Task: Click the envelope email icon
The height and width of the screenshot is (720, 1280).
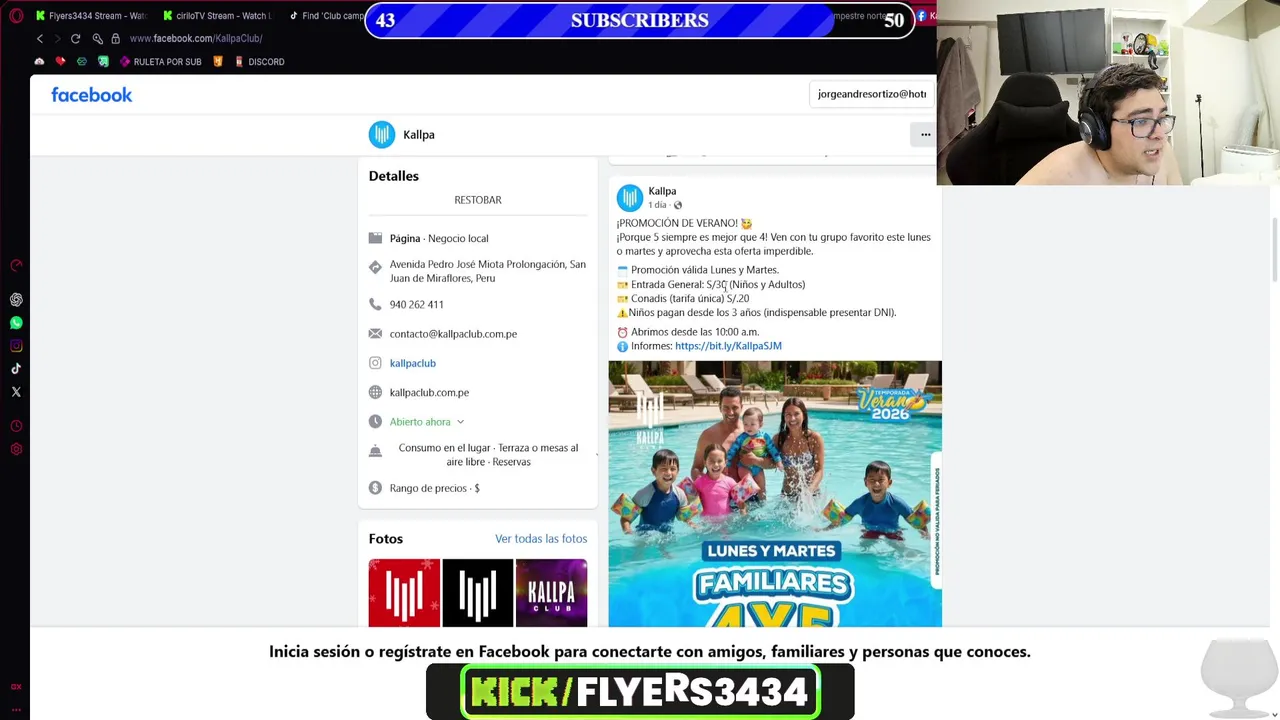Action: [x=375, y=334]
